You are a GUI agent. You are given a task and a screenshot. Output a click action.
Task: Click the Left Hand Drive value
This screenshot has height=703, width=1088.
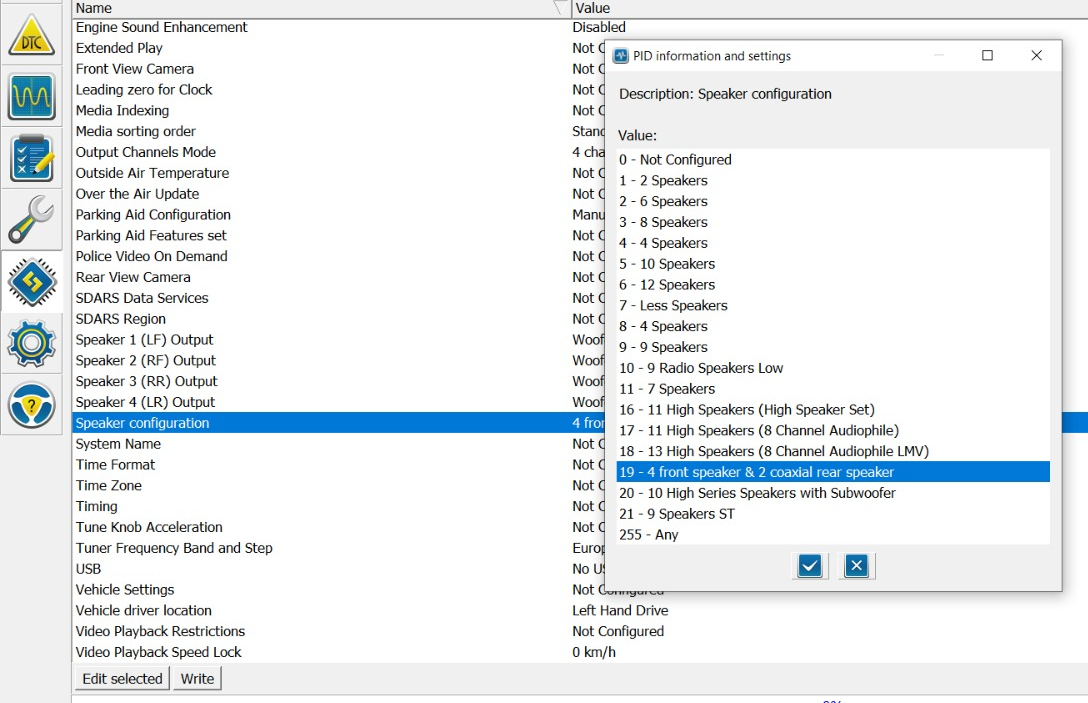click(620, 610)
